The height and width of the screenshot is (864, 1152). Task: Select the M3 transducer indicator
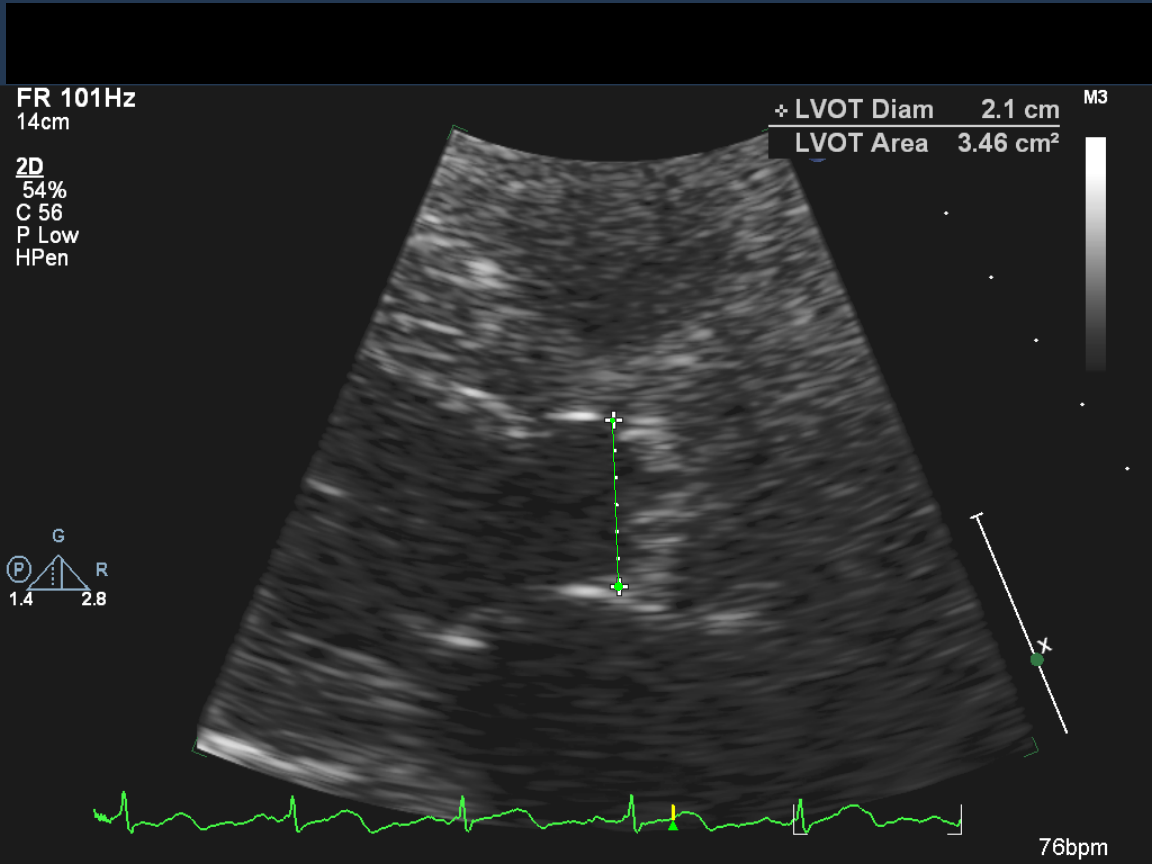[1095, 98]
